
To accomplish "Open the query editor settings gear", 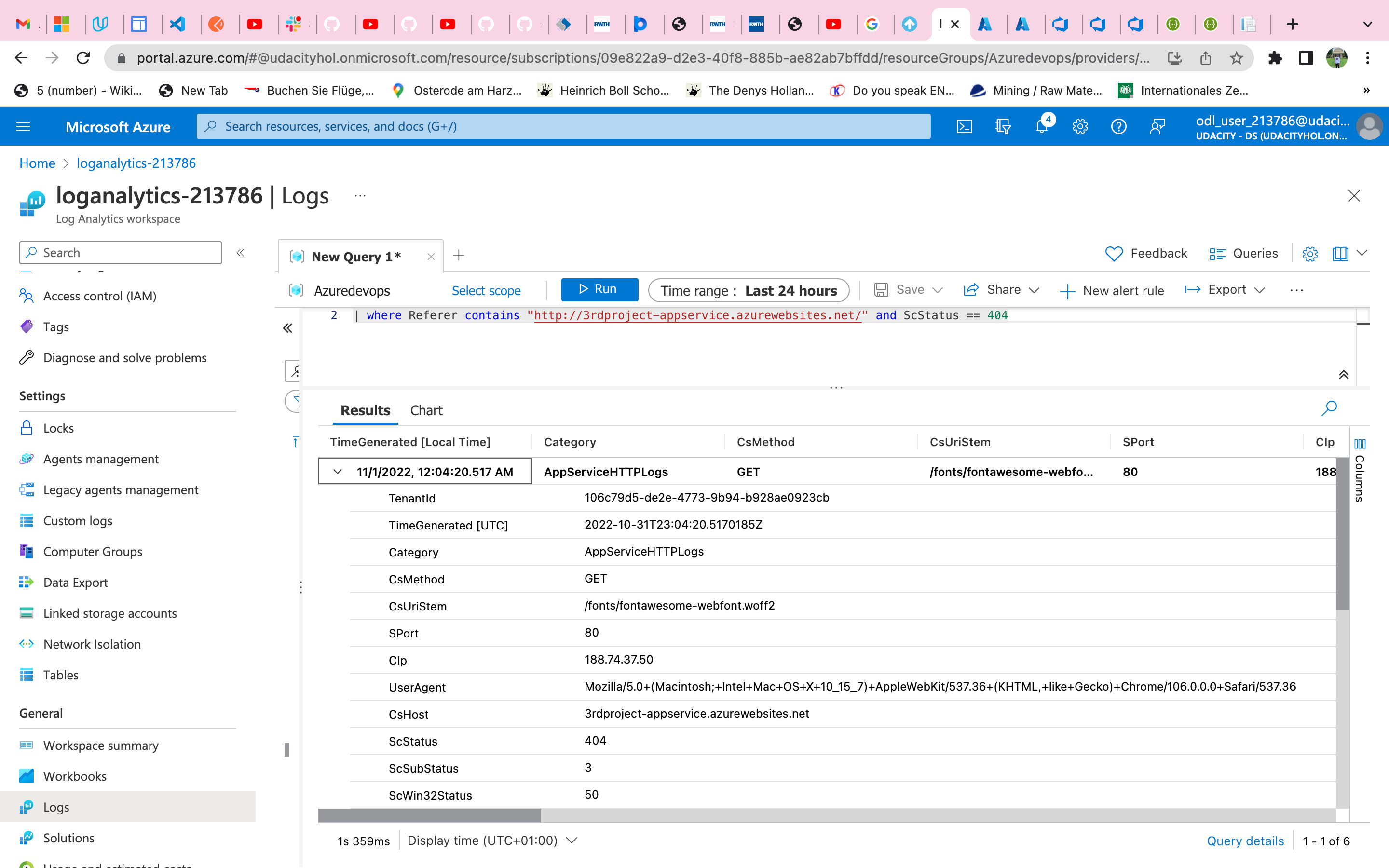I will (1310, 254).
